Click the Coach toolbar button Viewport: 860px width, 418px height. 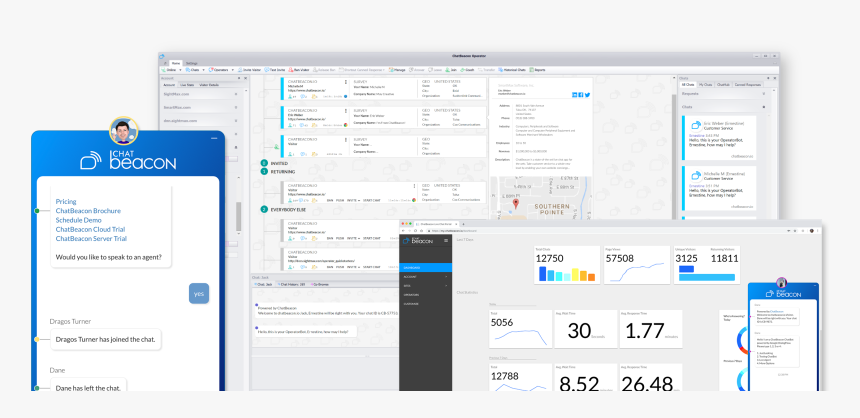(x=467, y=70)
